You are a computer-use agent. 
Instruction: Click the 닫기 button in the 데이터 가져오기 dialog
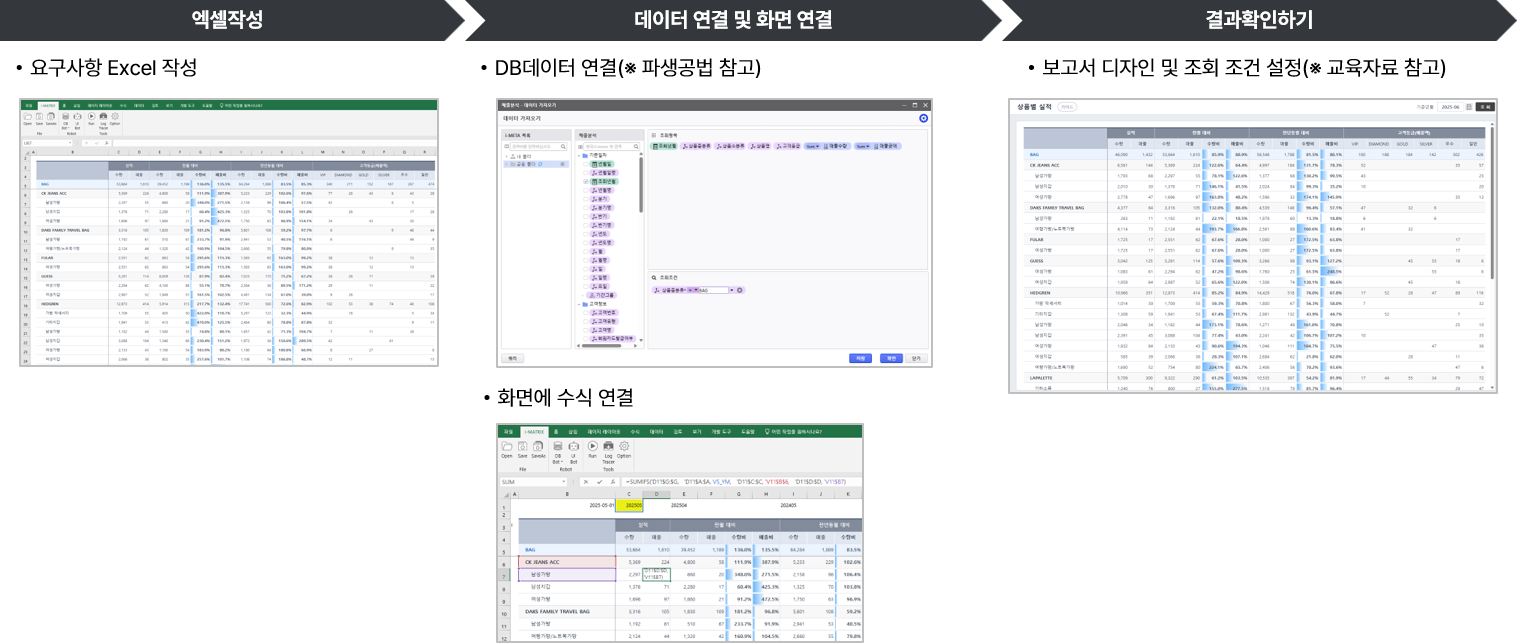[x=916, y=357]
